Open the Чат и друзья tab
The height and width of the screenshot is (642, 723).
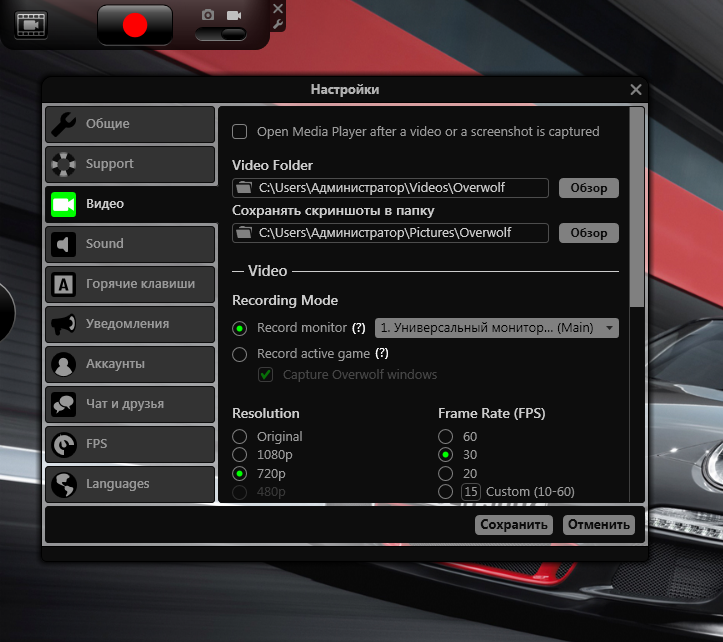click(130, 404)
